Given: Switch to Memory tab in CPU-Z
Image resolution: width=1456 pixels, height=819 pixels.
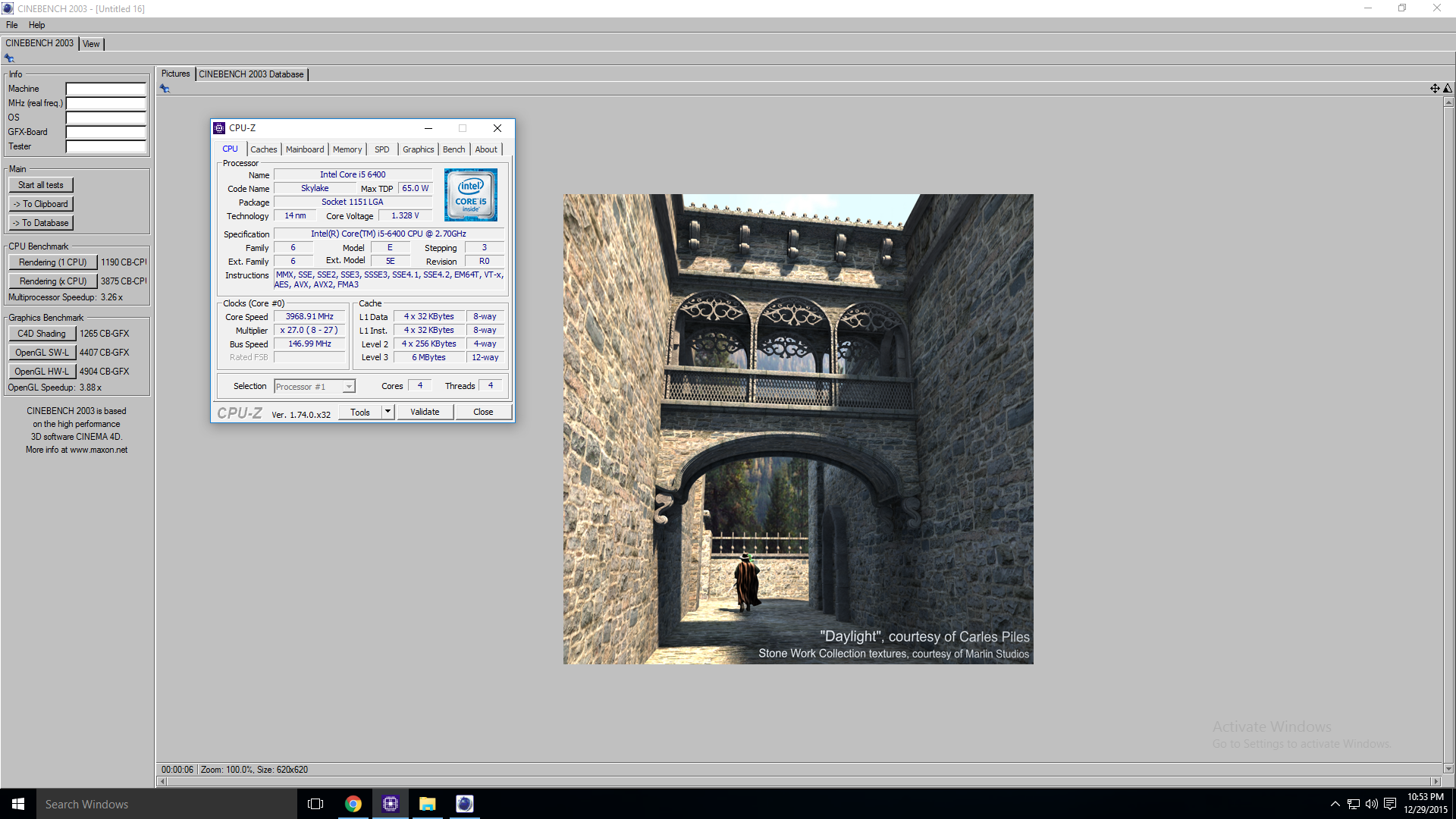Looking at the screenshot, I should click(347, 149).
